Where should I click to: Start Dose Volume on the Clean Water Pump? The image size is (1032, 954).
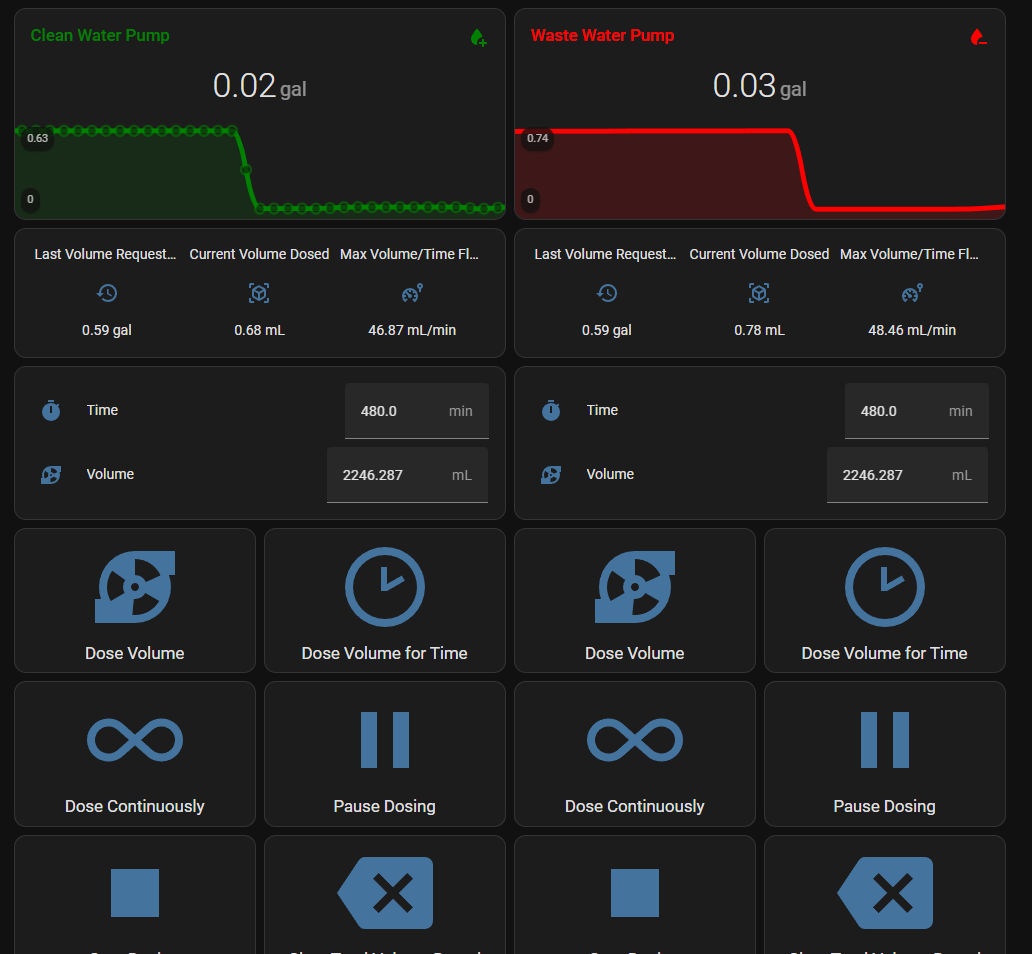[x=135, y=600]
